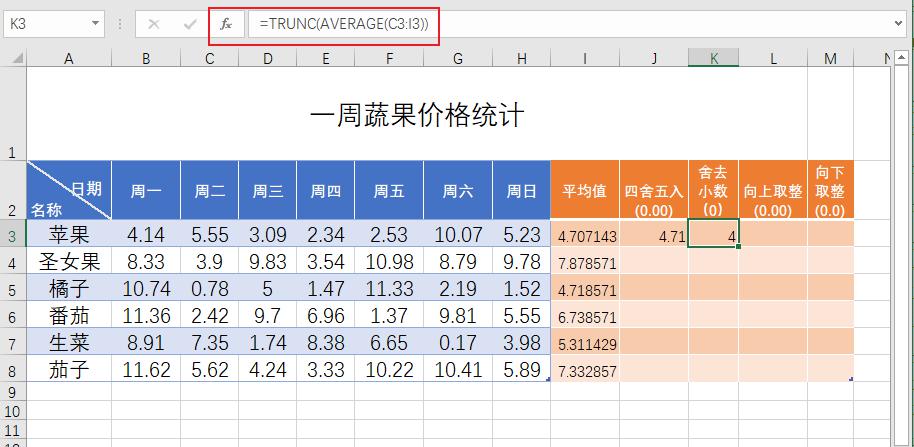Click the 四舍五入 header cell

653,190
